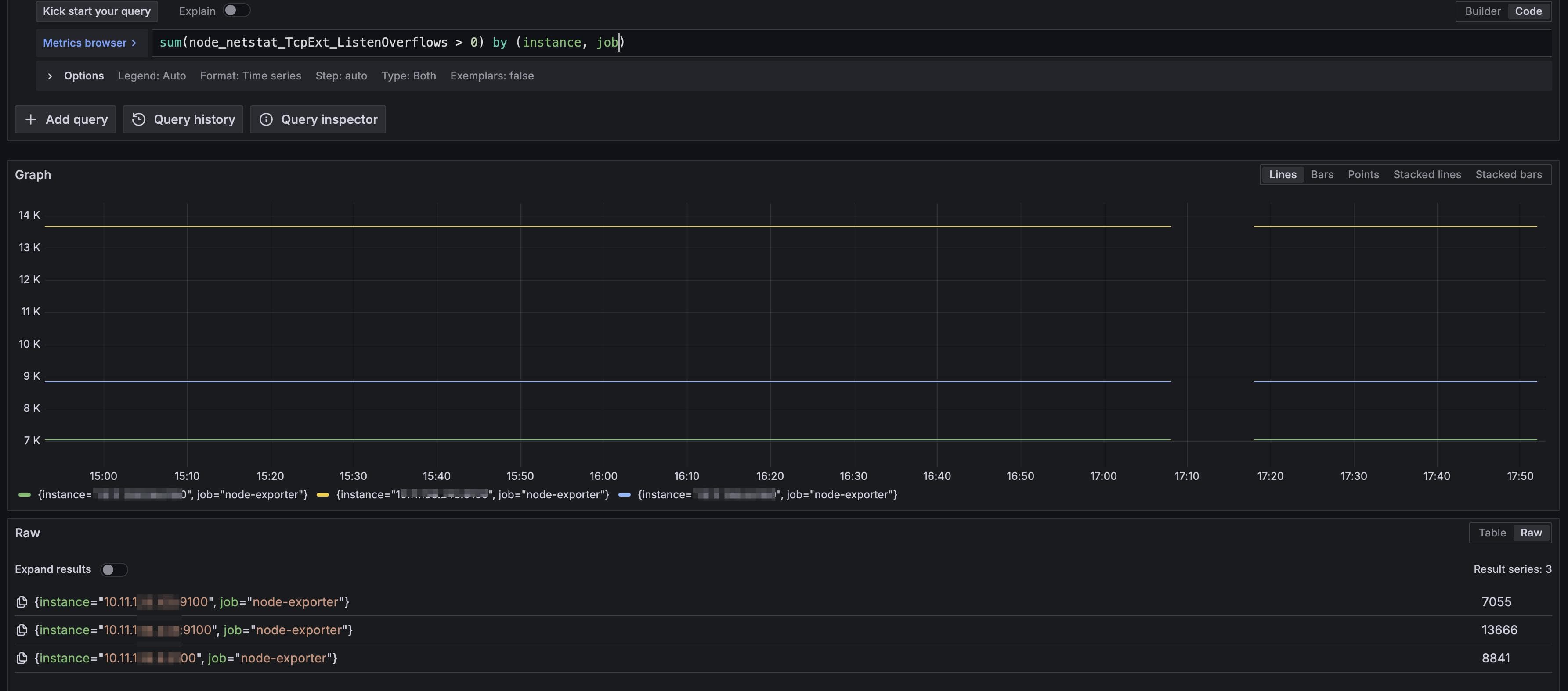The width and height of the screenshot is (1568, 691).
Task: Click the Type: Both option text
Action: (408, 76)
